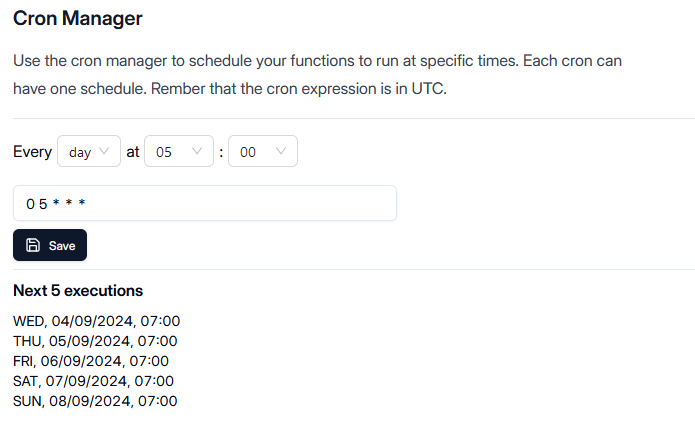Screen dimensions: 695x428
Task: Open the 'day' frequency dropdown
Action: point(89,152)
